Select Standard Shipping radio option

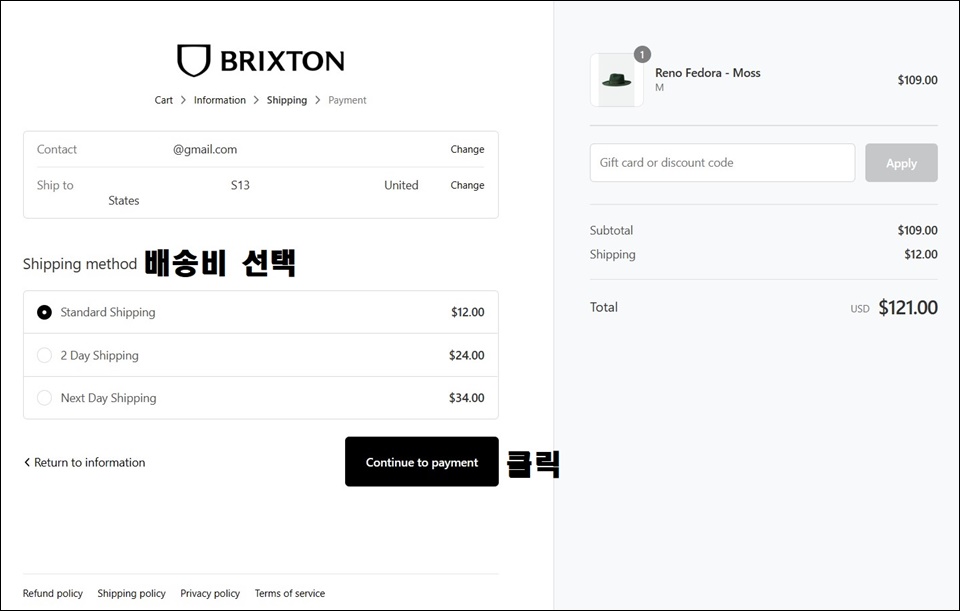point(44,312)
